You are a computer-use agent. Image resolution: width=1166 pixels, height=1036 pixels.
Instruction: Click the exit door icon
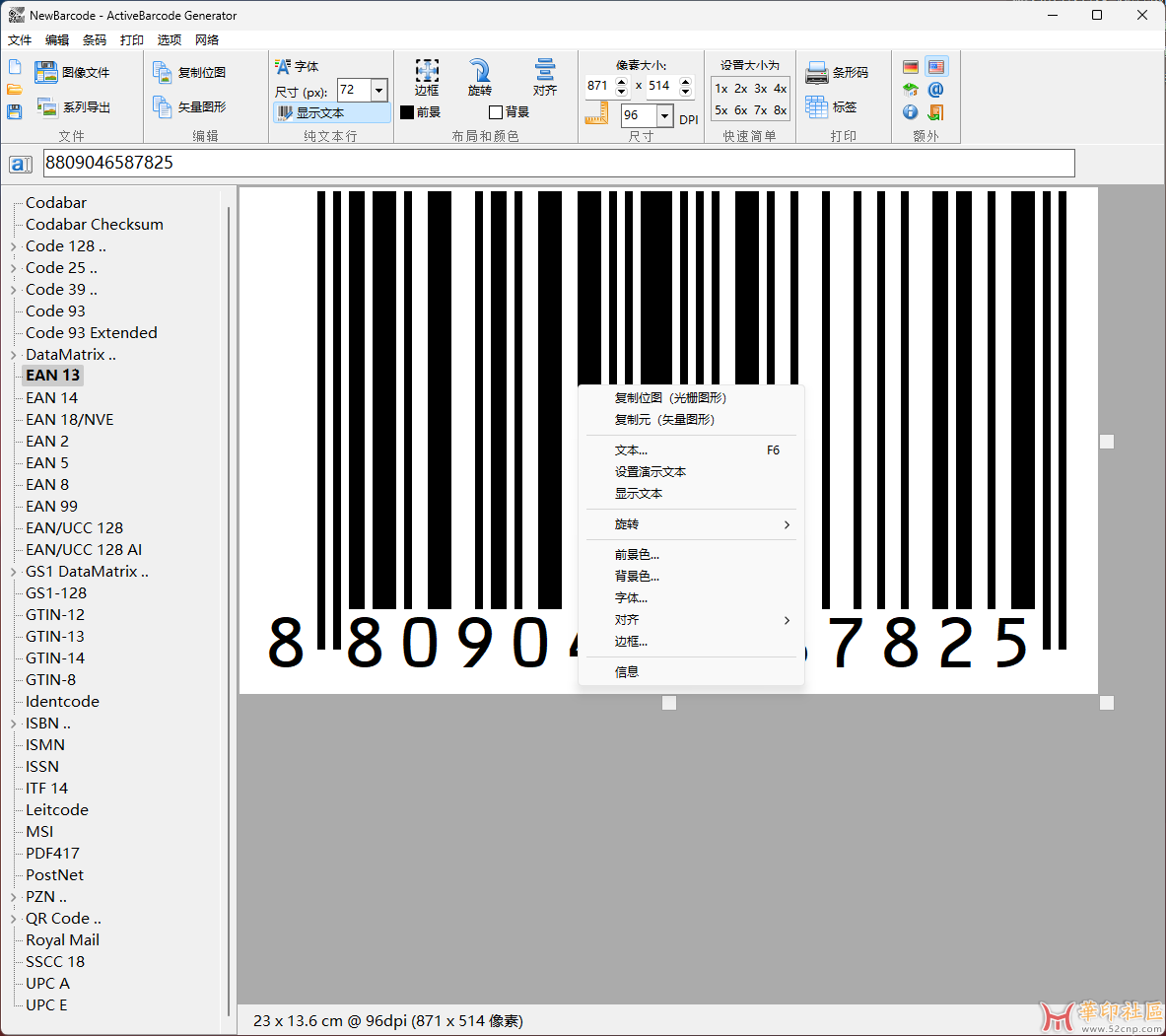pyautogui.click(x=936, y=111)
